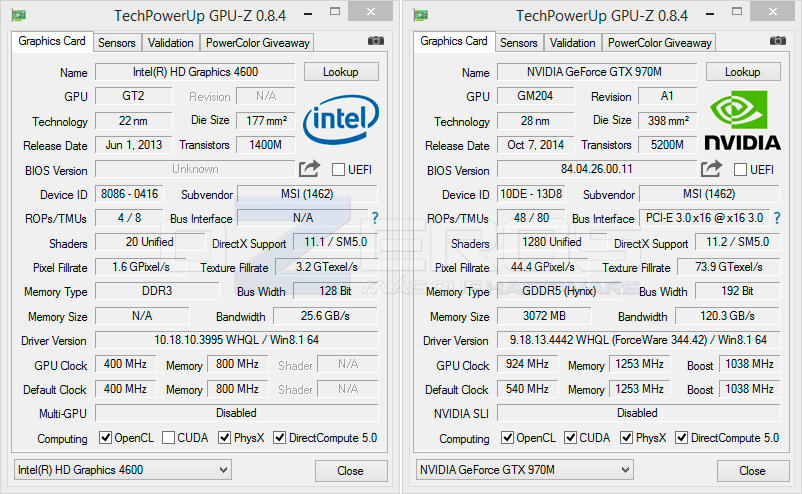
Task: Switch to Validation tab in NVIDIA window
Action: pos(572,43)
